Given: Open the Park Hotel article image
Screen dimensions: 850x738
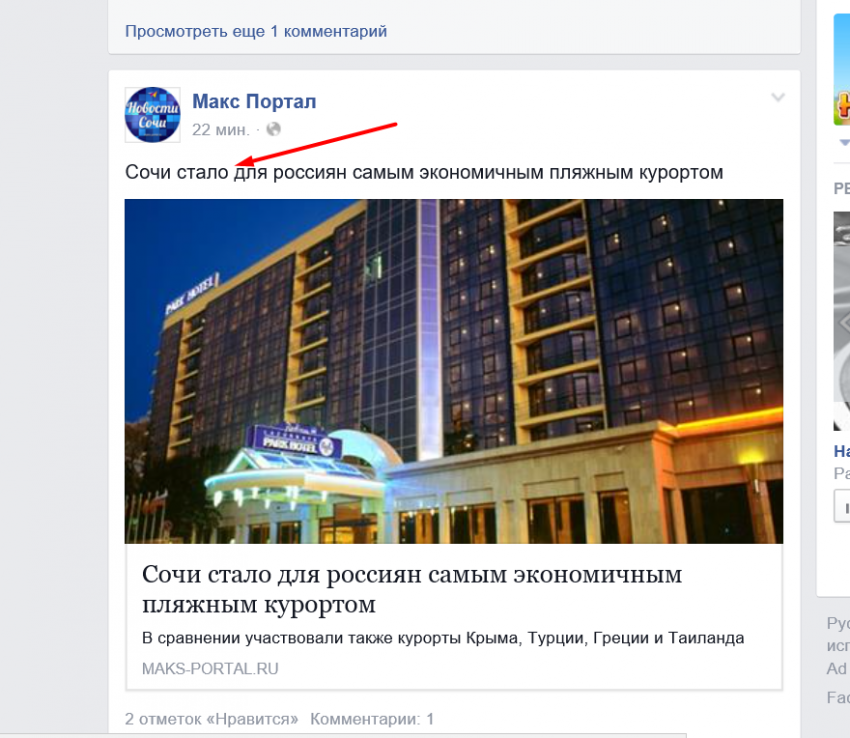Looking at the screenshot, I should pyautogui.click(x=454, y=371).
